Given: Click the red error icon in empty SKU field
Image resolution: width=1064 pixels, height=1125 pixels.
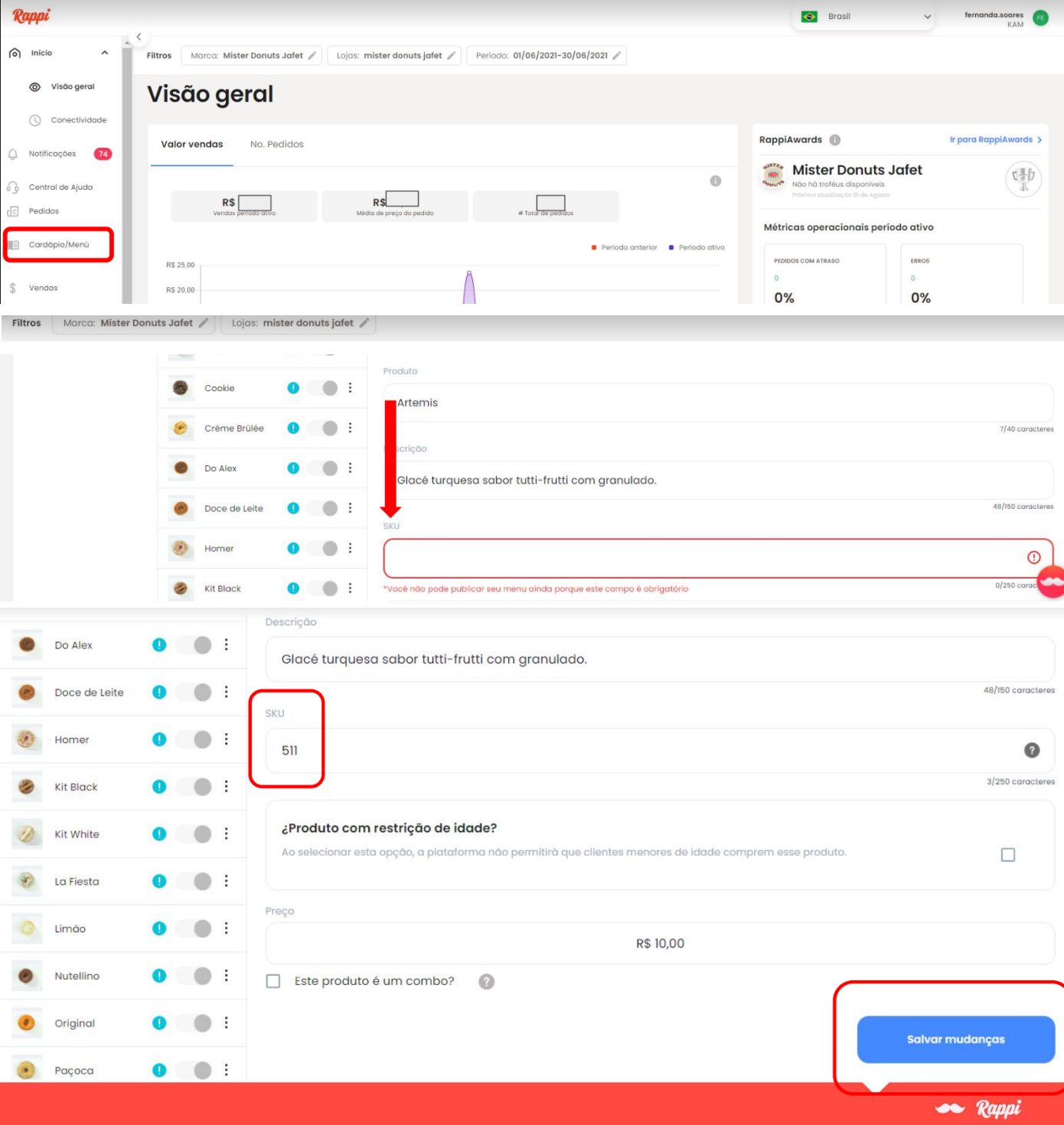Looking at the screenshot, I should [x=1034, y=558].
